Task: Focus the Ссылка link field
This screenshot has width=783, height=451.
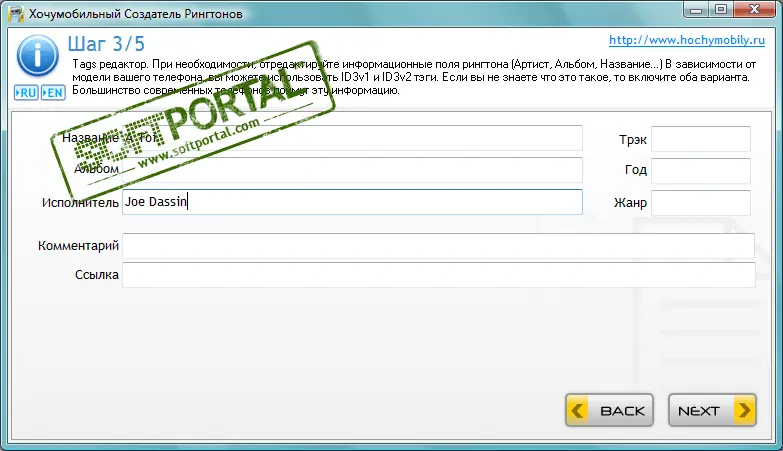Action: pyautogui.click(x=438, y=275)
